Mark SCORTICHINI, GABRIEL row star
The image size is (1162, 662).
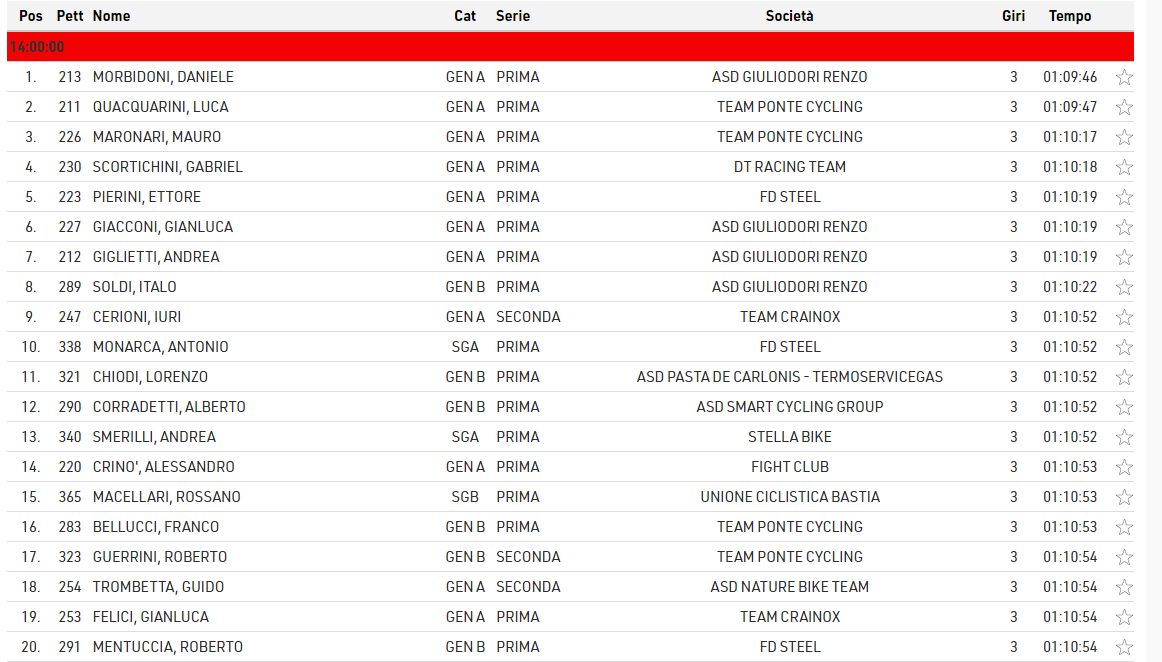tap(1124, 167)
